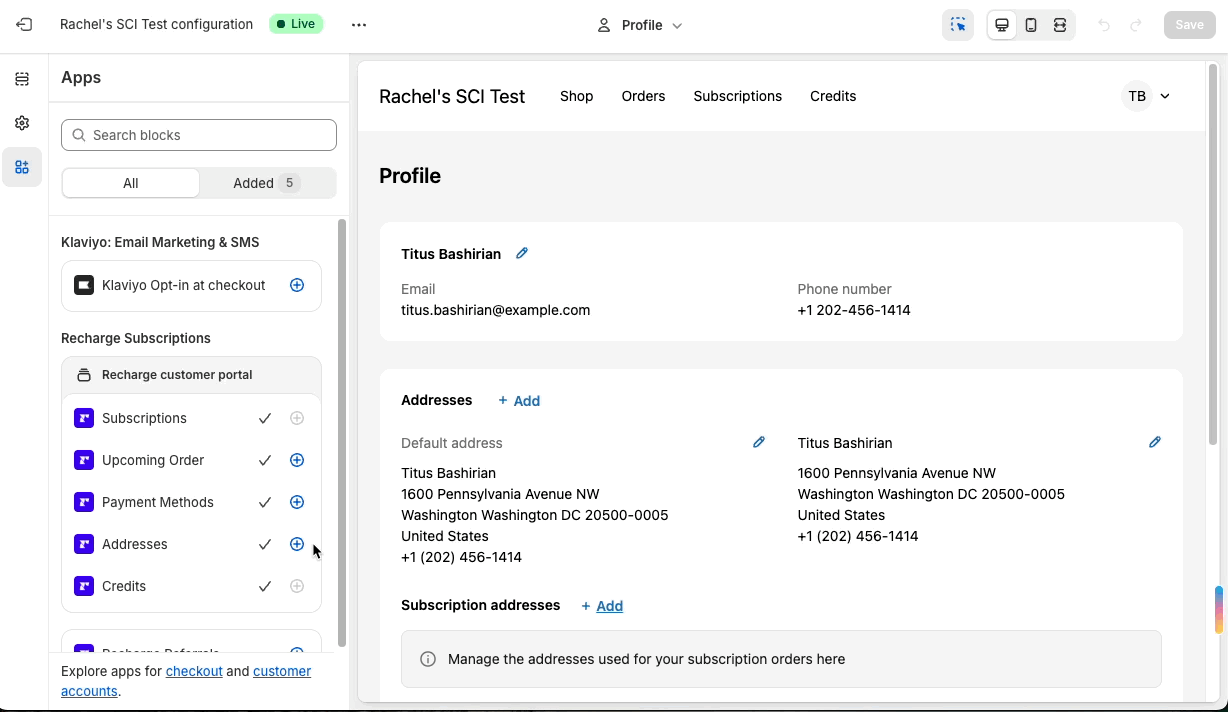This screenshot has height=712, width=1228.
Task: Select the Addresses block row
Action: point(191,544)
